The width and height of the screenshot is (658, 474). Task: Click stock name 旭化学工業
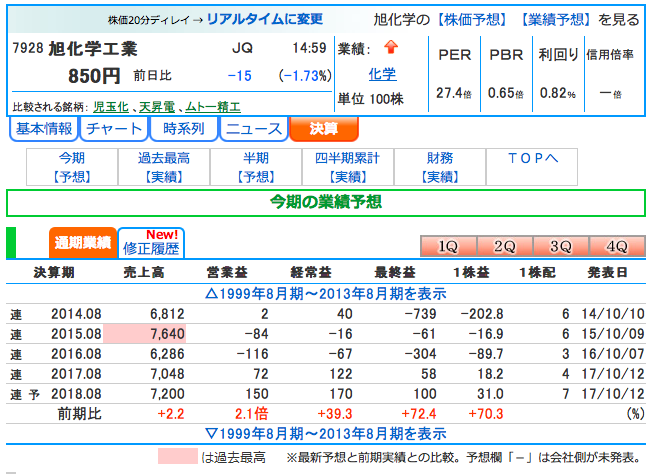click(93, 49)
